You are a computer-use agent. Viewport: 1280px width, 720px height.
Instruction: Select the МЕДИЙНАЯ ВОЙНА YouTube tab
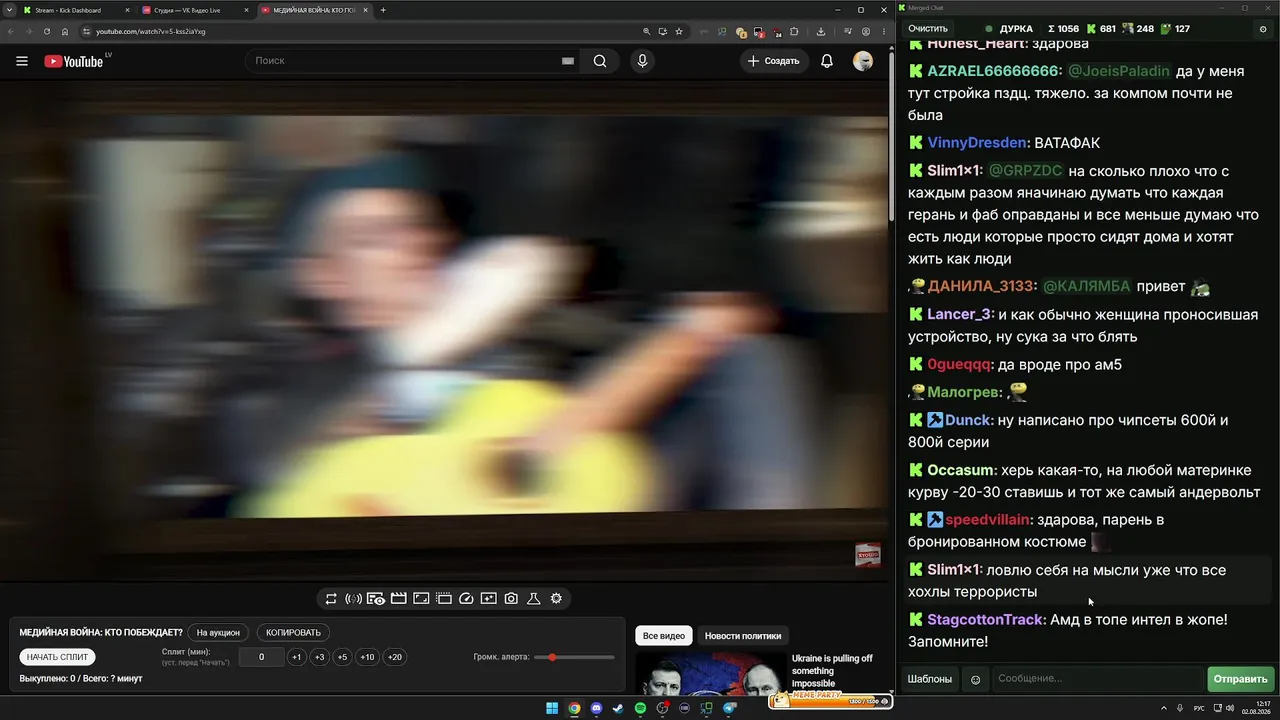(x=313, y=10)
